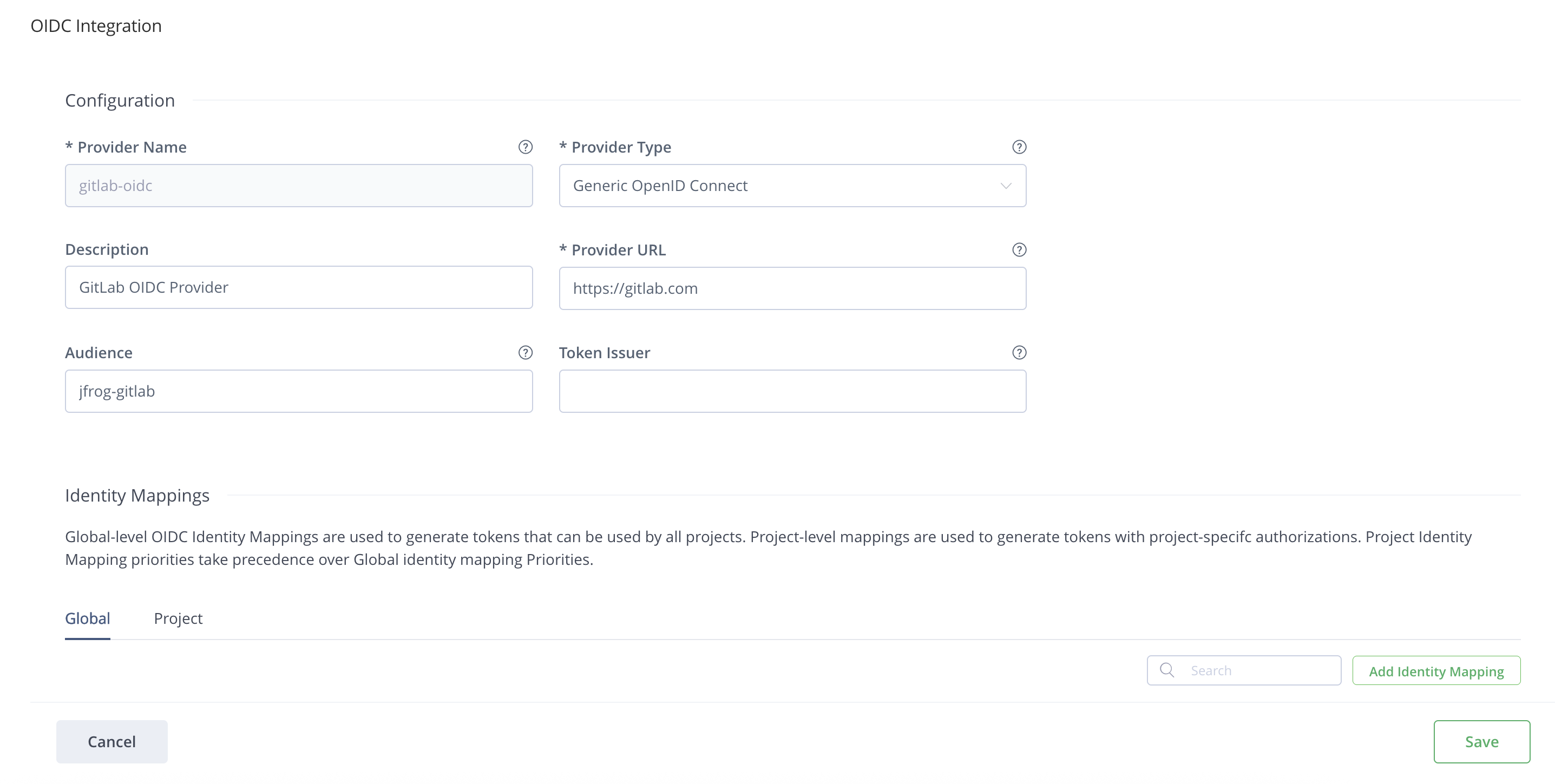This screenshot has height=784, width=1555.
Task: Switch to the Global tab
Action: click(x=88, y=618)
